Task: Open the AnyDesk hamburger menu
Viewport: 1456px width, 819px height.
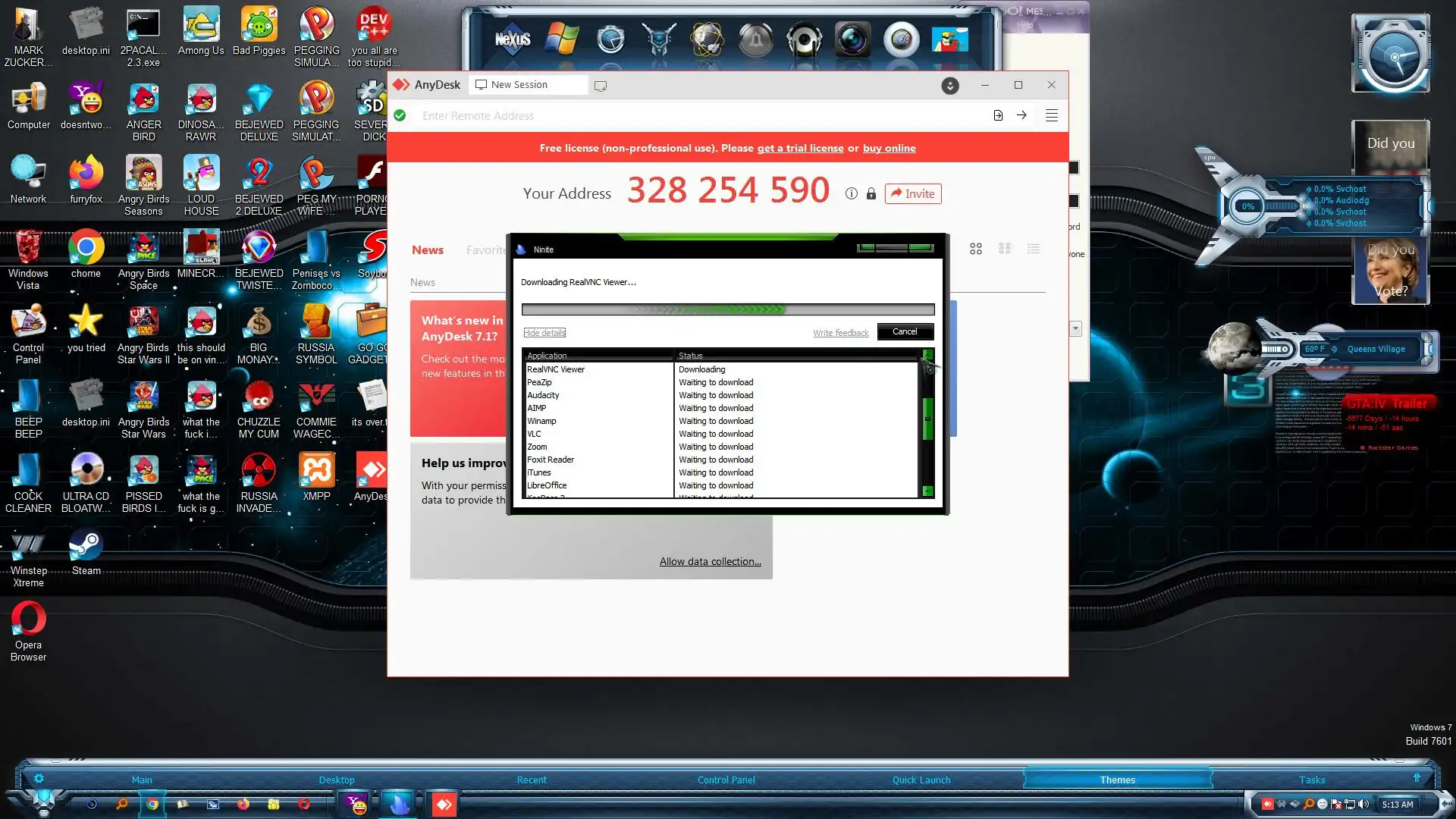Action: 1051,115
